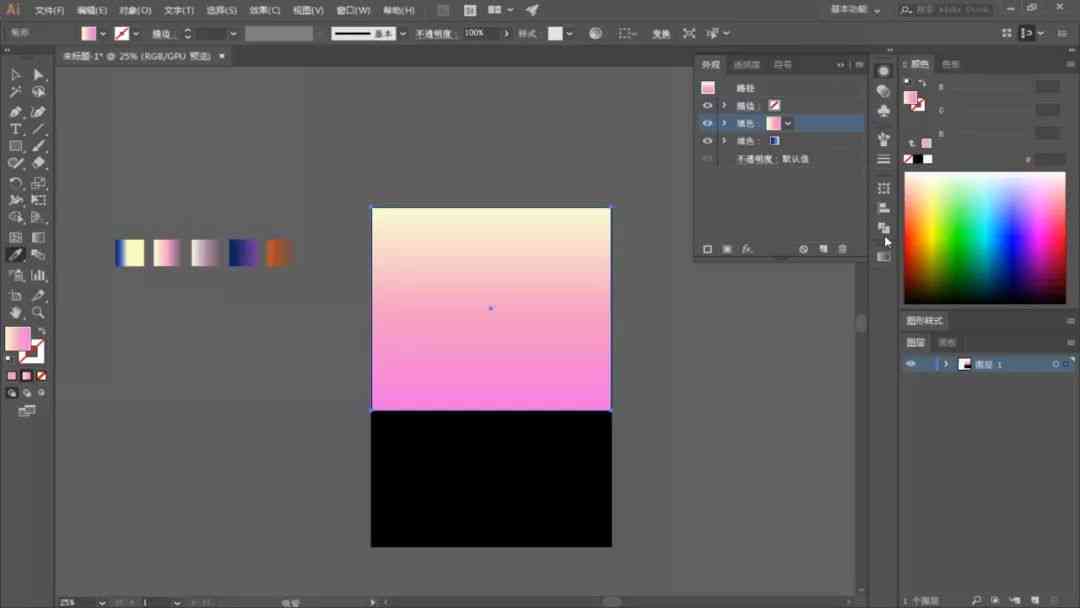Select the Type tool
1080x608 pixels.
pyautogui.click(x=15, y=129)
